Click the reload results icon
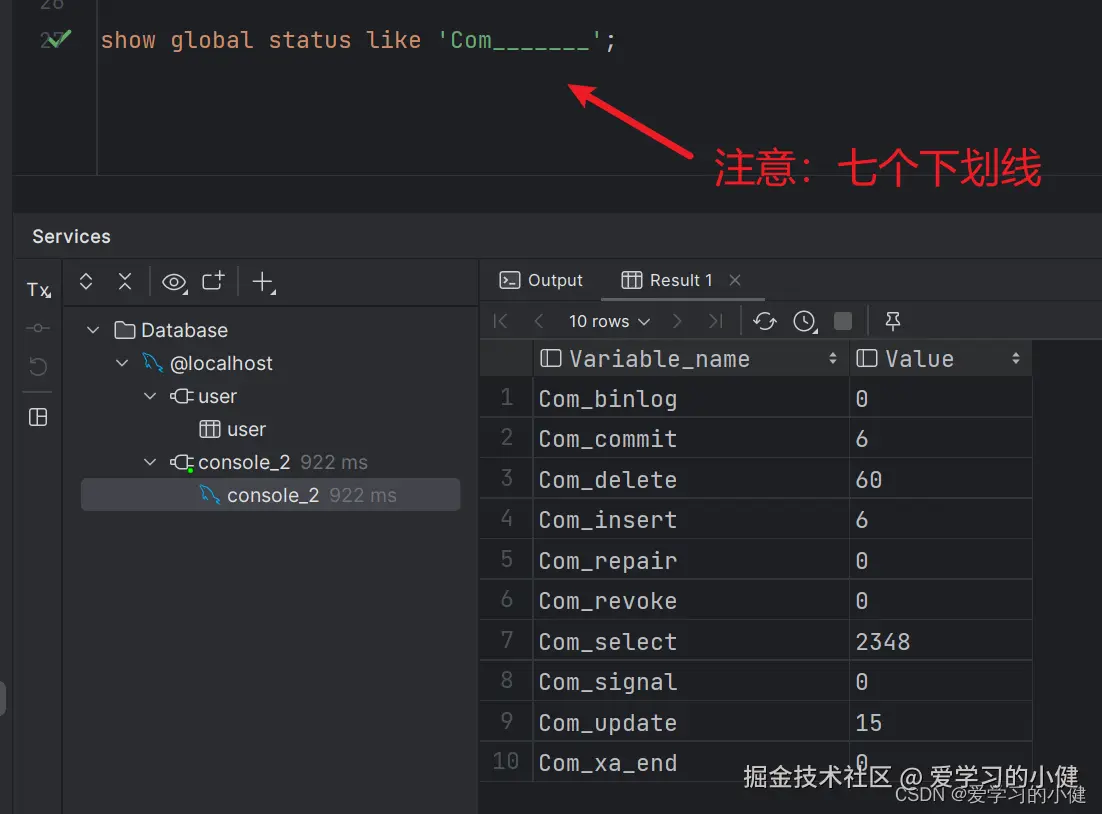The height and width of the screenshot is (814, 1102). pyautogui.click(x=765, y=321)
